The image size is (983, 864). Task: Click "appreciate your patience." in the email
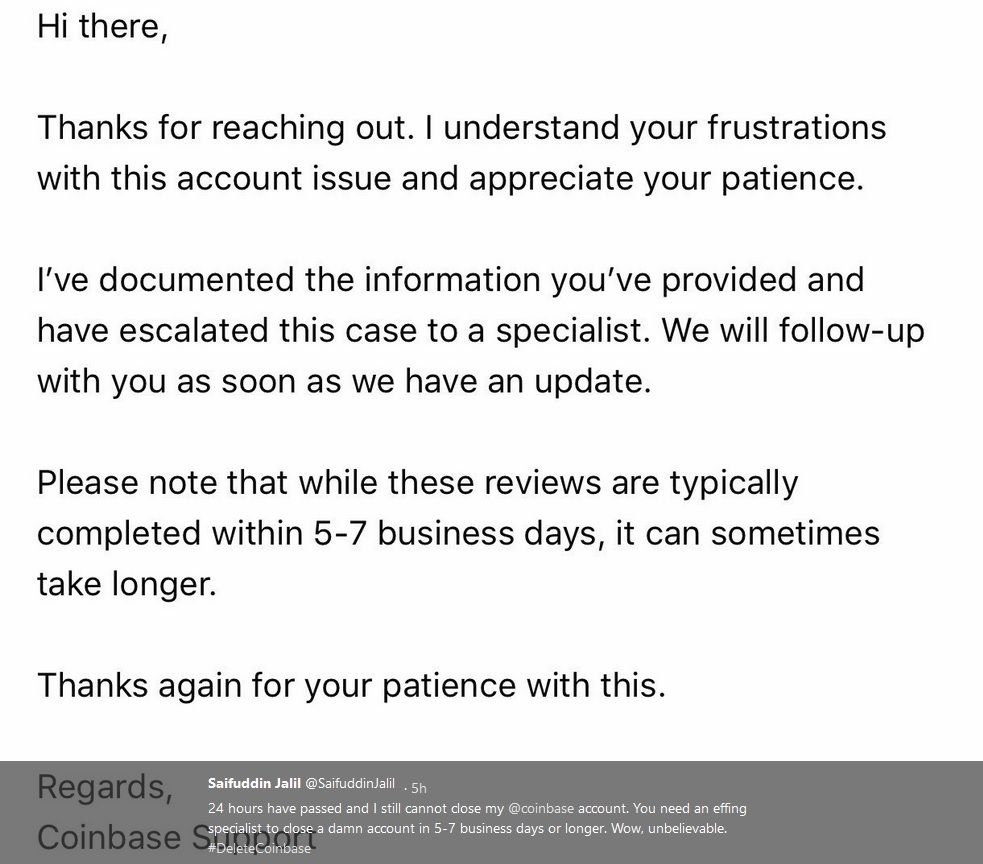click(x=666, y=179)
